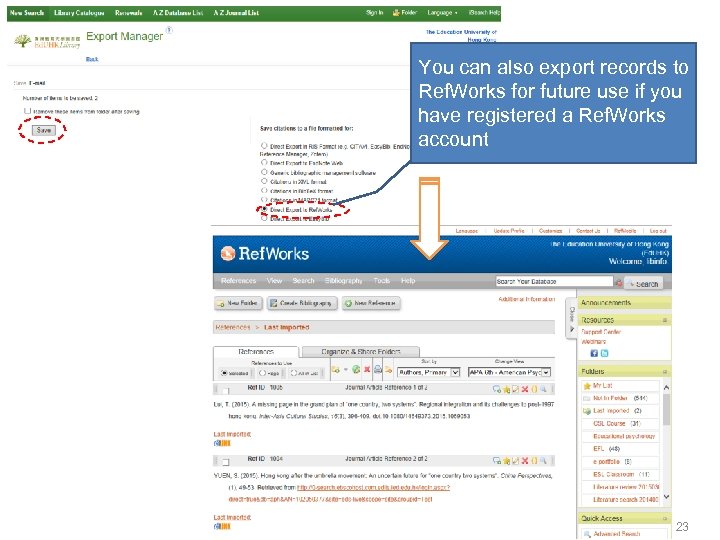Select the Page references radio option
Screen dimensions: 720x540
[262, 373]
